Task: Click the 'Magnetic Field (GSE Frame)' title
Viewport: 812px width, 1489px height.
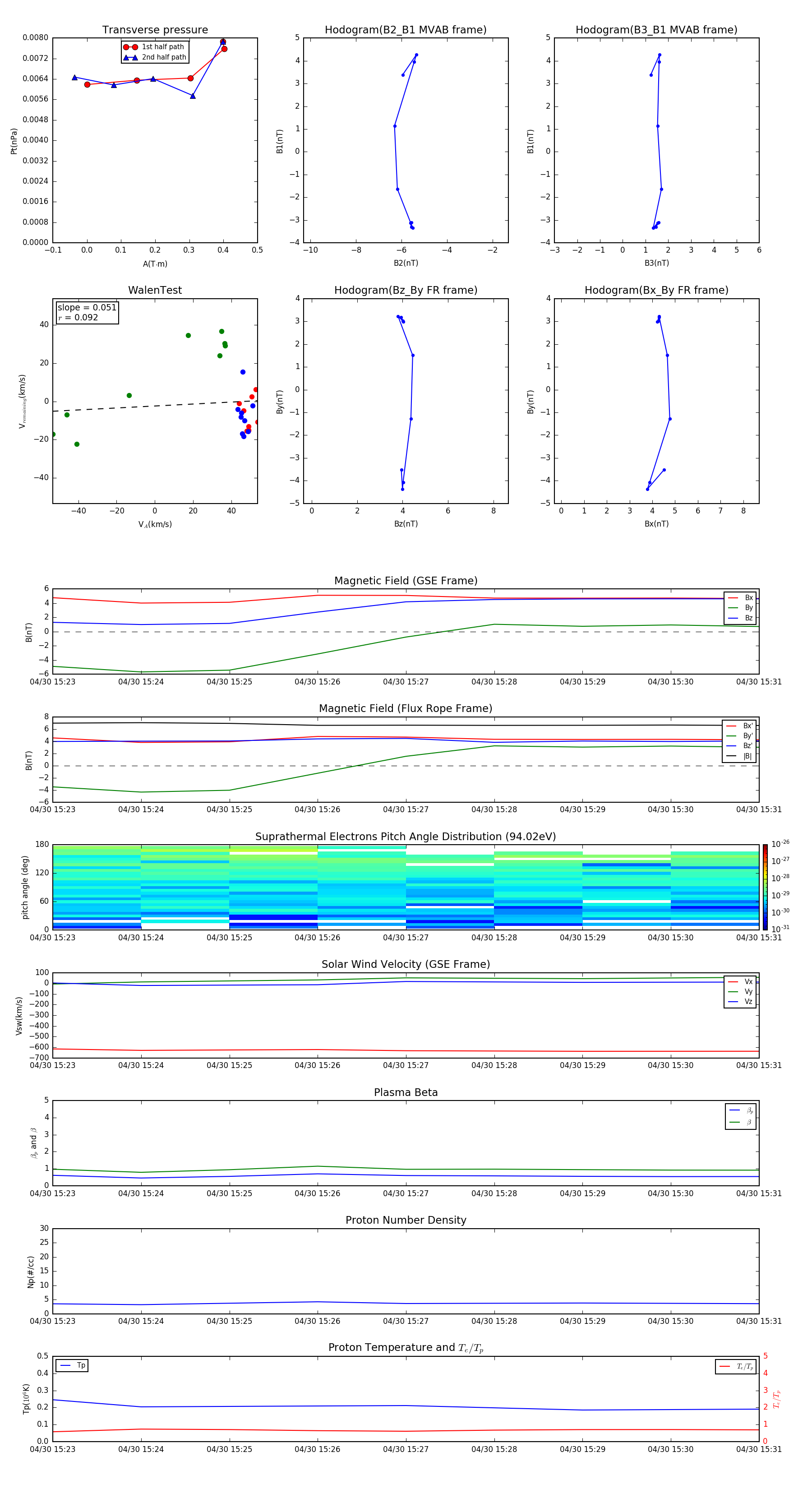Action: [406, 581]
